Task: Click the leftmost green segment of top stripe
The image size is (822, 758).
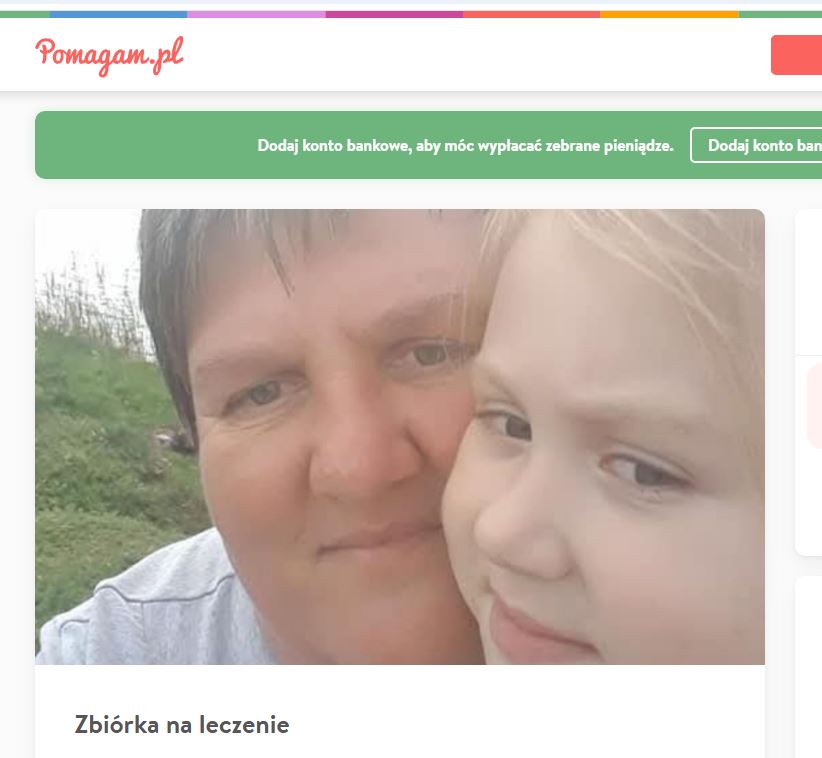Action: point(25,14)
